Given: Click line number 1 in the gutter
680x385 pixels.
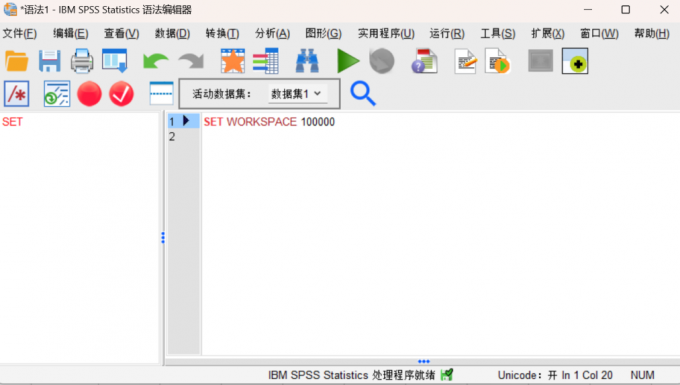Looking at the screenshot, I should point(172,122).
